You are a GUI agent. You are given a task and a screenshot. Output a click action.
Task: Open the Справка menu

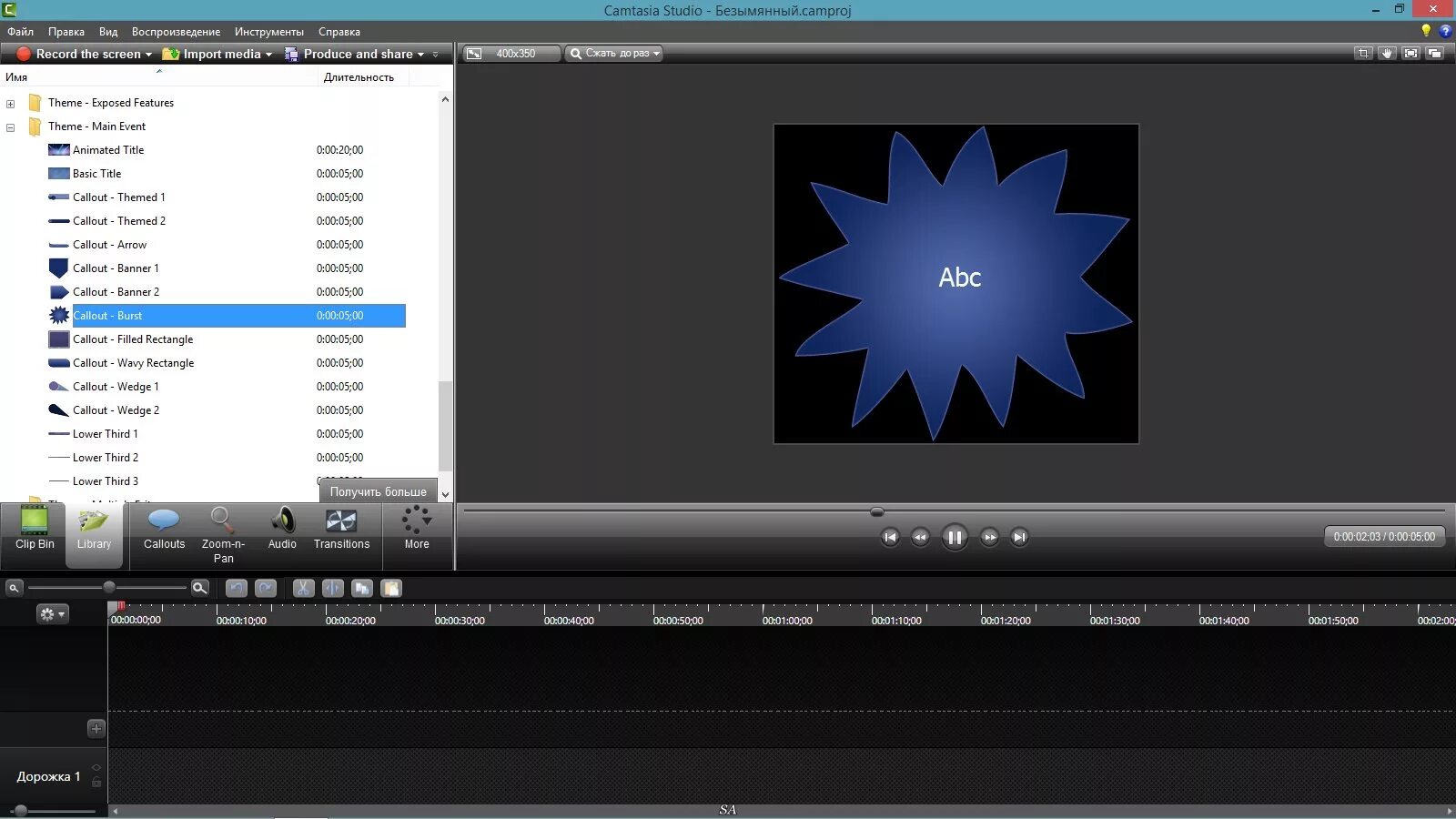pyautogui.click(x=339, y=32)
